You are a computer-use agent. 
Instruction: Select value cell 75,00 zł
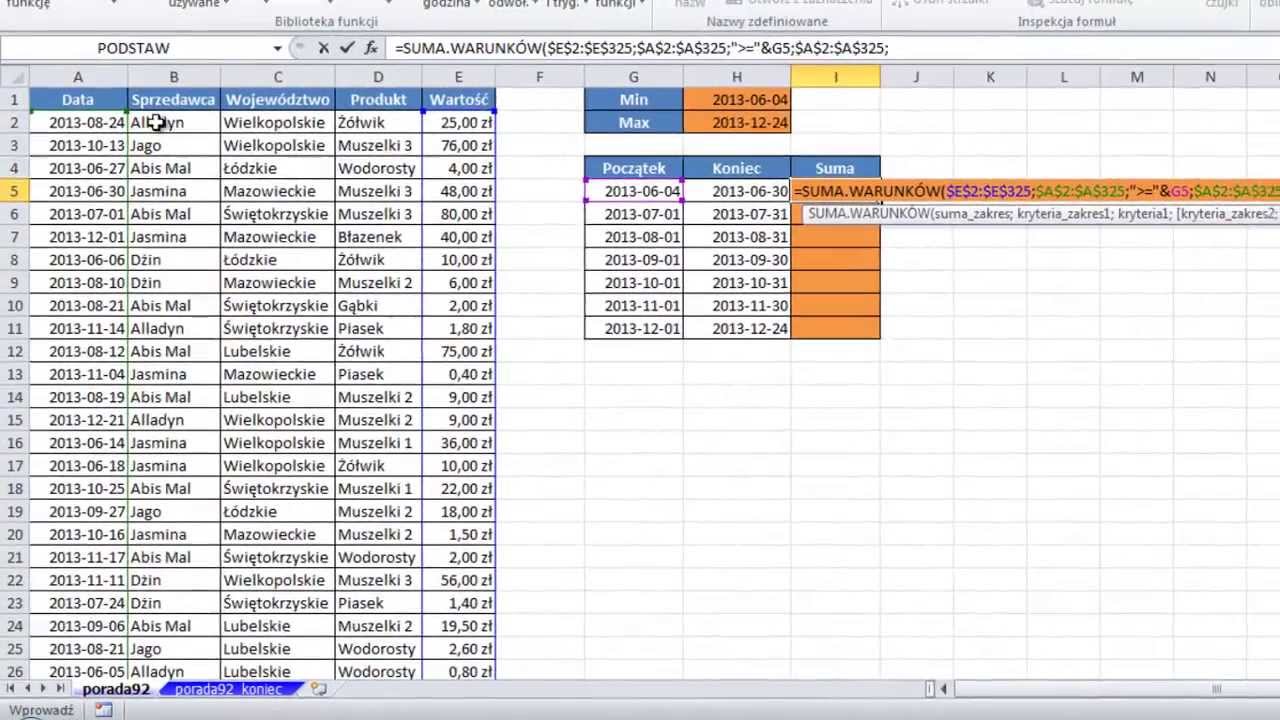point(458,351)
